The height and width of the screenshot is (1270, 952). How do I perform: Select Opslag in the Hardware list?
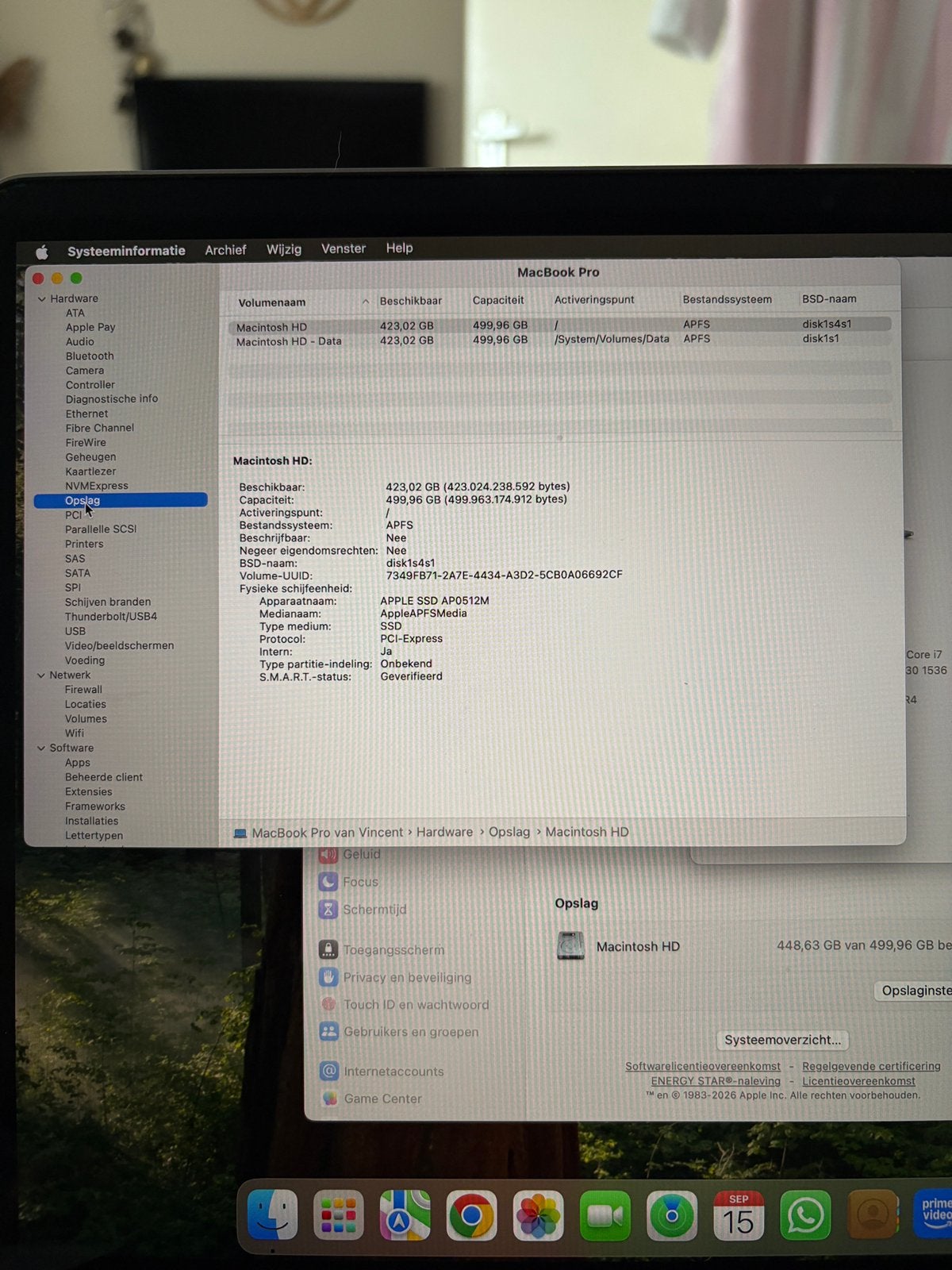tap(121, 500)
